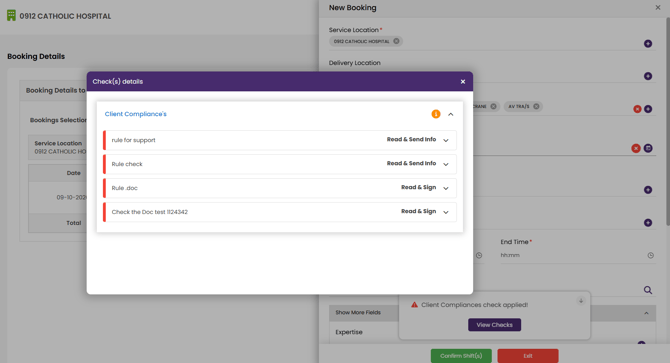670x363 pixels.
Task: Expand the 'Rule .doc' row chevron
Action: tap(446, 188)
